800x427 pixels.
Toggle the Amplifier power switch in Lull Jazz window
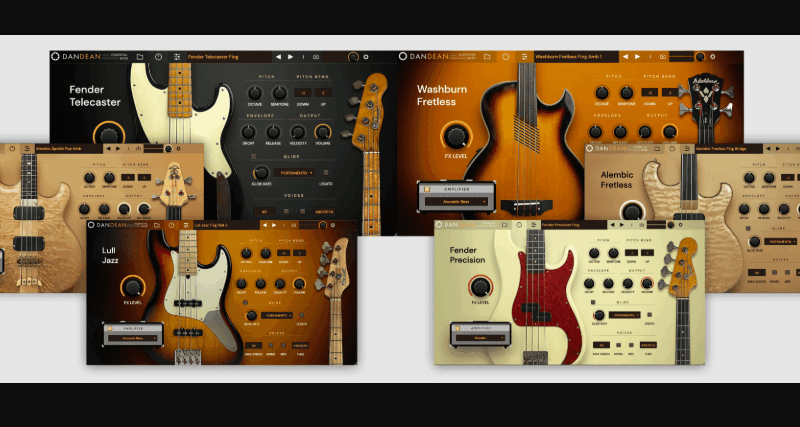coord(111,329)
